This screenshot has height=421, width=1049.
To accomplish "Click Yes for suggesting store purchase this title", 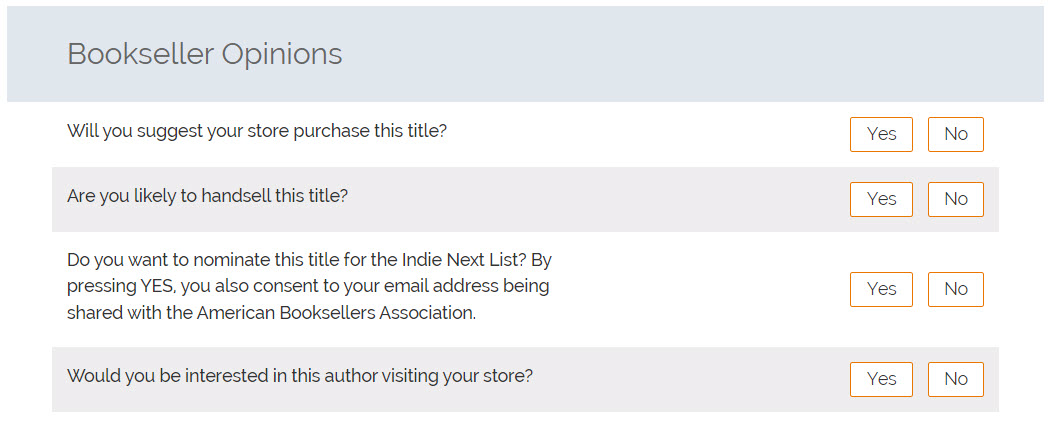I will point(881,134).
